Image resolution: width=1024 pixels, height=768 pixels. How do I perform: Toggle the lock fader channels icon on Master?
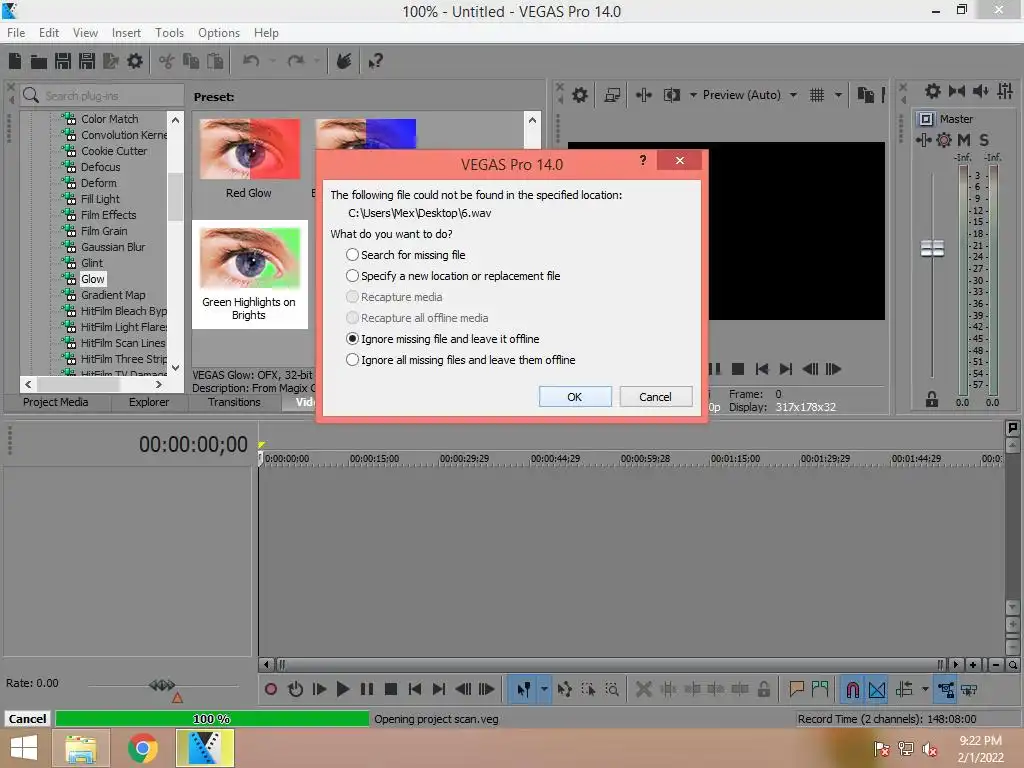coord(932,399)
